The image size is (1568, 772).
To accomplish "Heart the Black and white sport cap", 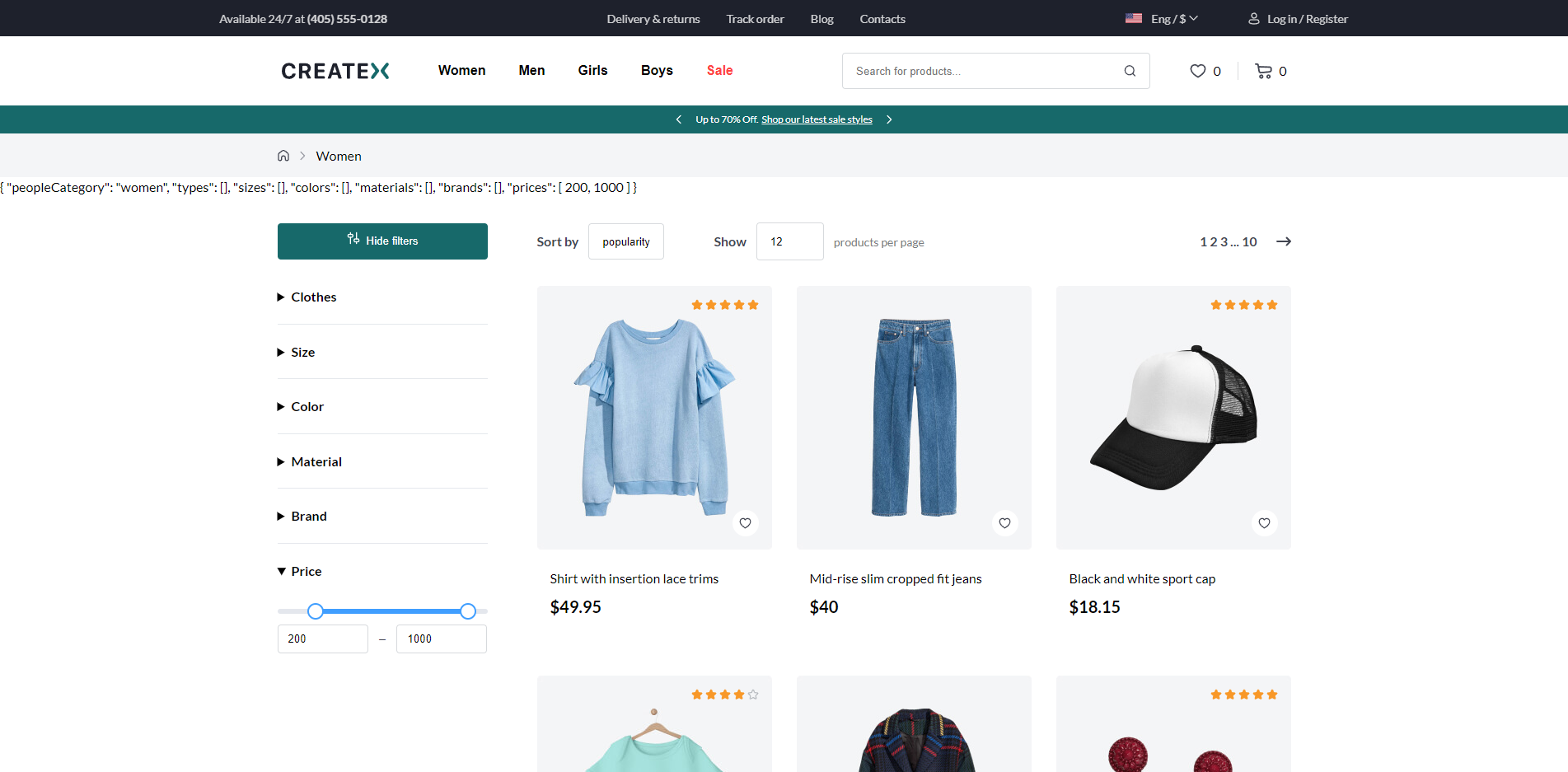I will point(1264,522).
